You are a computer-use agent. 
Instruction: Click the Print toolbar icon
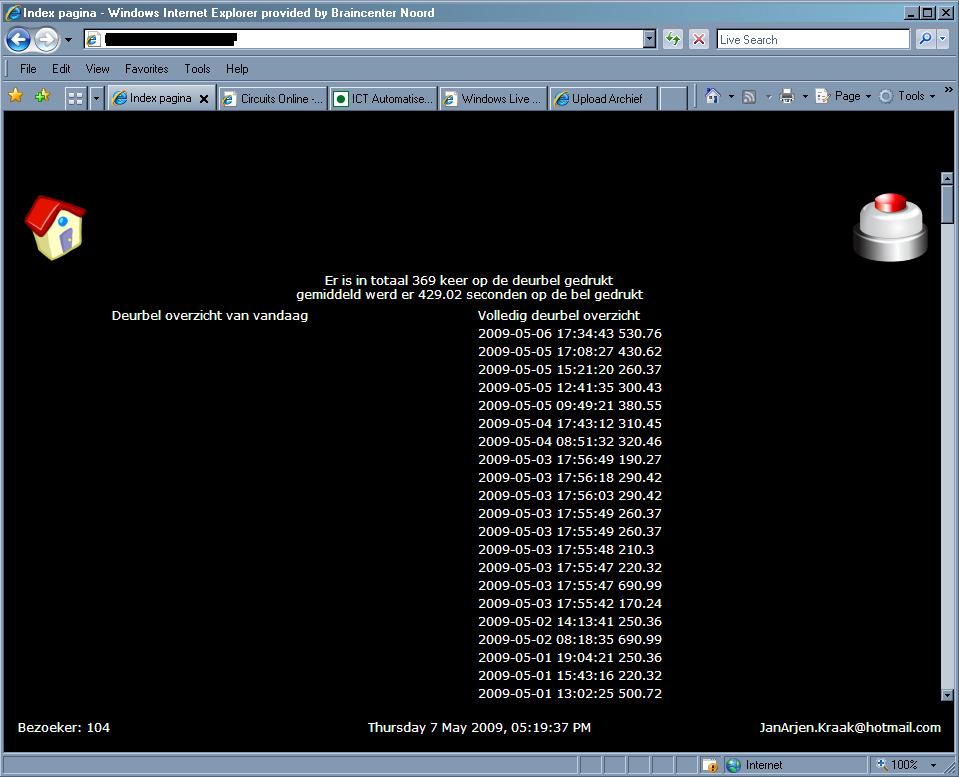(787, 97)
